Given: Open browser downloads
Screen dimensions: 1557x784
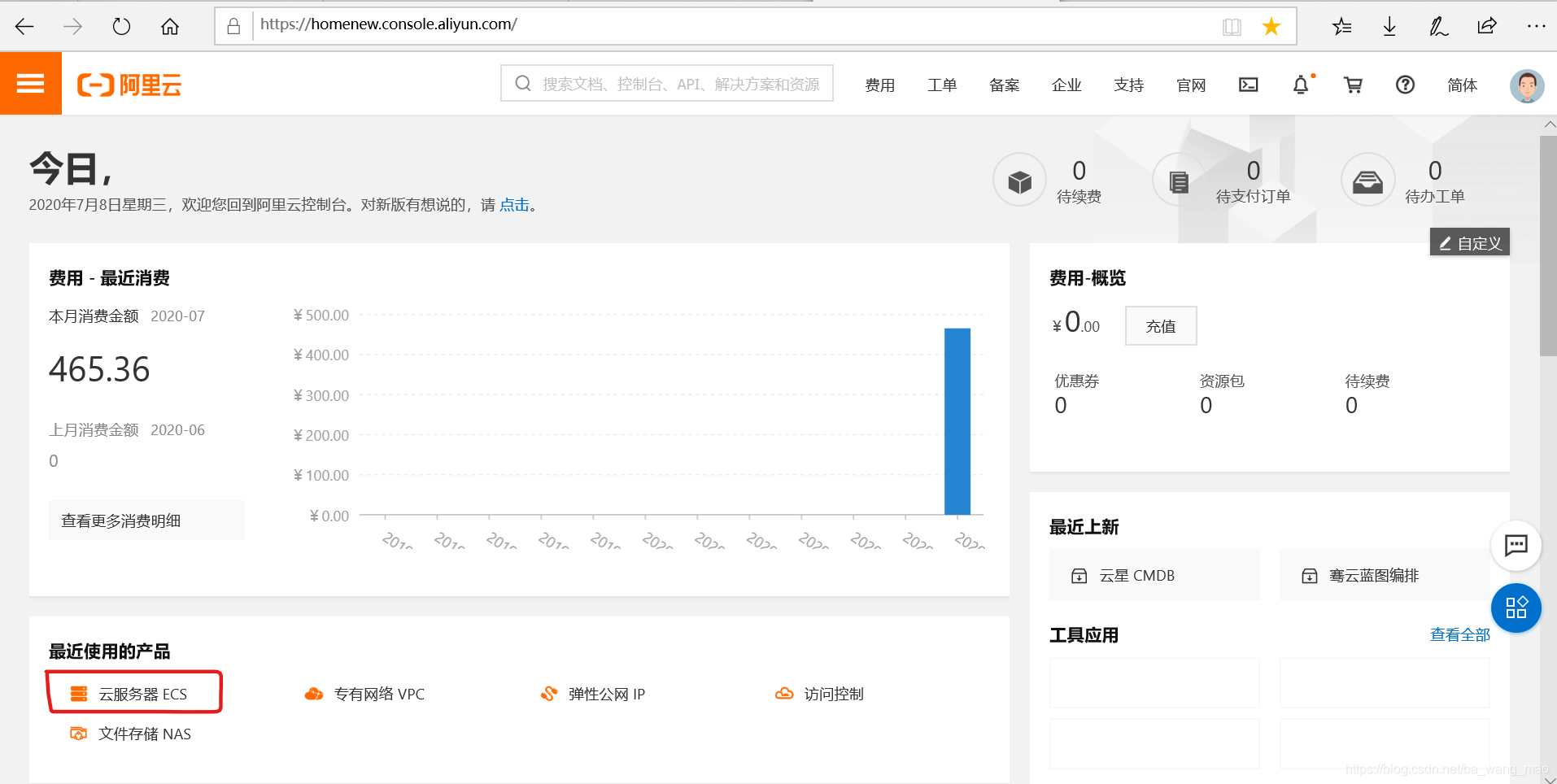Looking at the screenshot, I should pos(1389,27).
